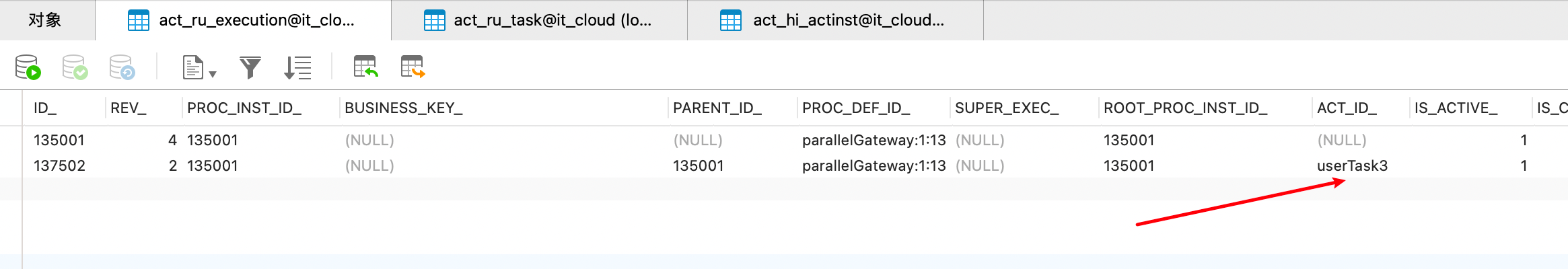Switch to the 对象 tab

[x=45, y=20]
